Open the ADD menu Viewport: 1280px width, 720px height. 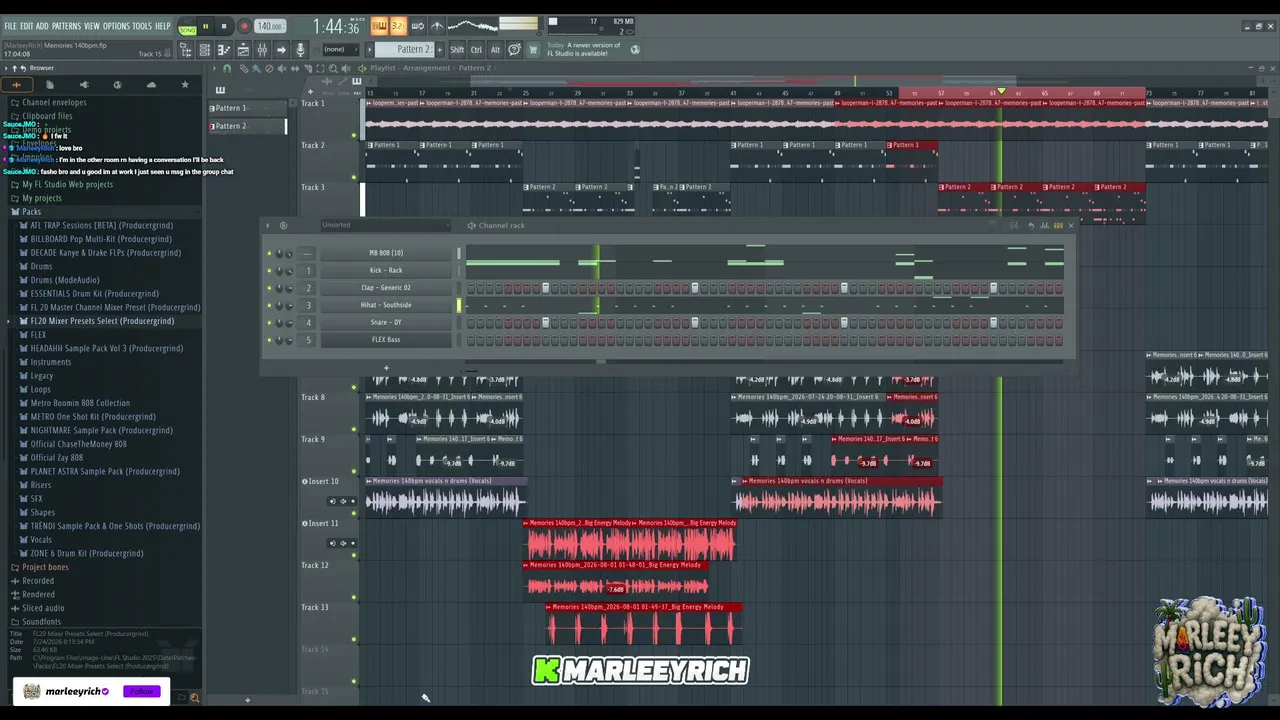[x=42, y=26]
